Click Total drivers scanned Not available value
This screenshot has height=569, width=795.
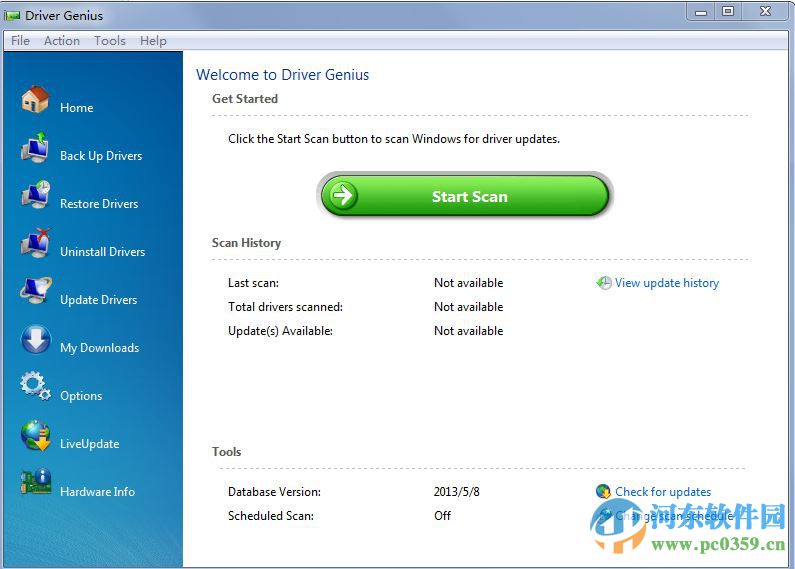[x=468, y=306]
